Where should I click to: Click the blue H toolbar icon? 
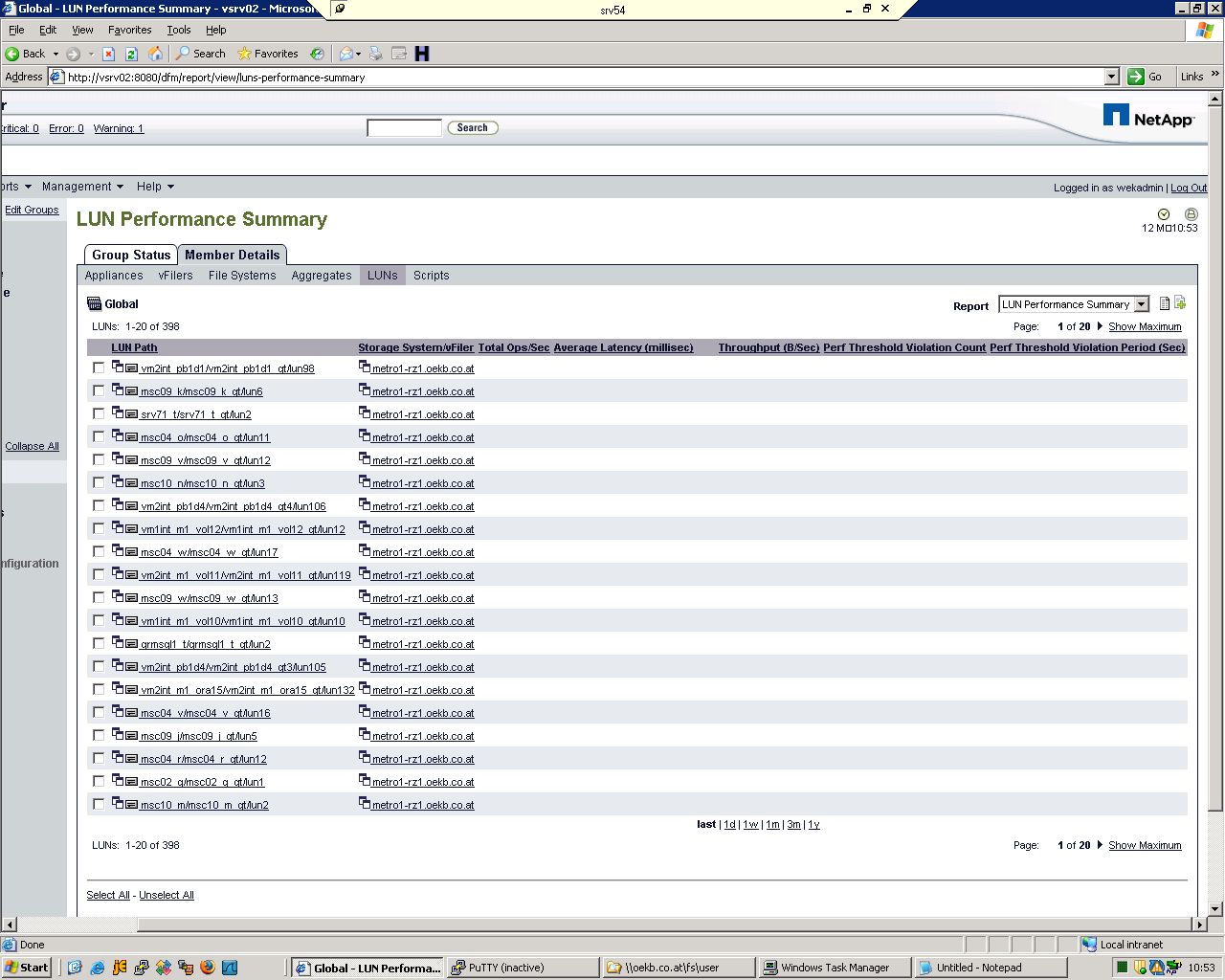click(422, 54)
